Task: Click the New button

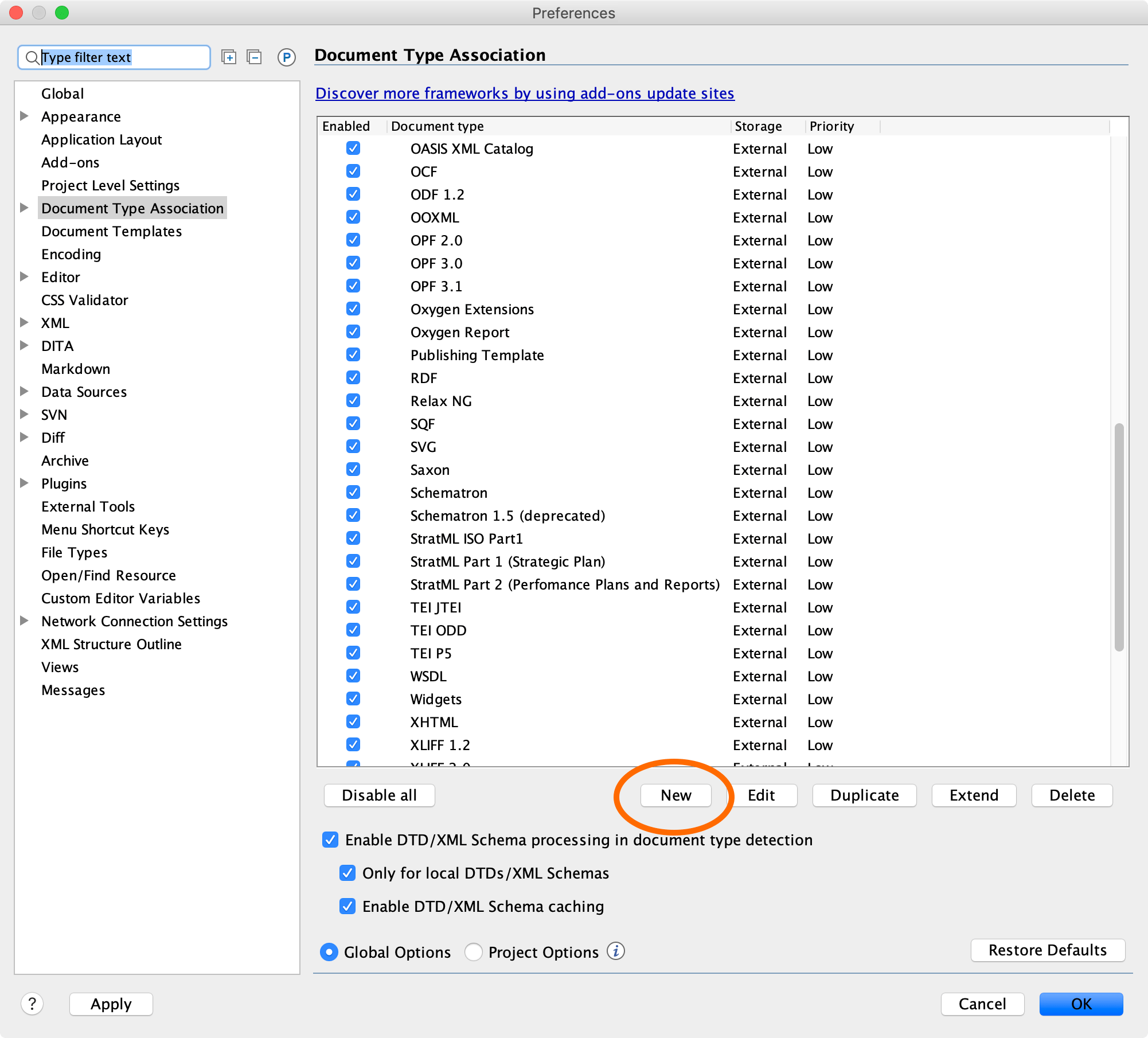Action: coord(676,795)
